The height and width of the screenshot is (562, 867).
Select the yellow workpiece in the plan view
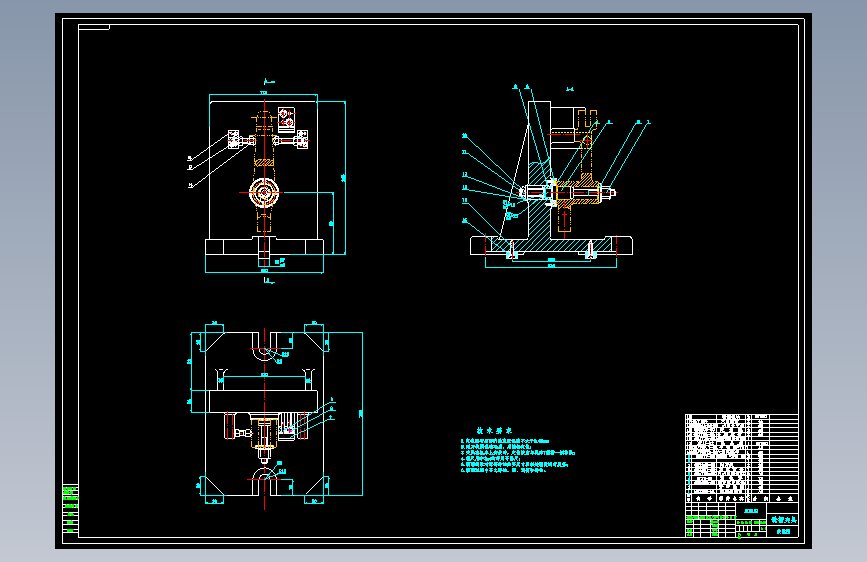(264, 433)
